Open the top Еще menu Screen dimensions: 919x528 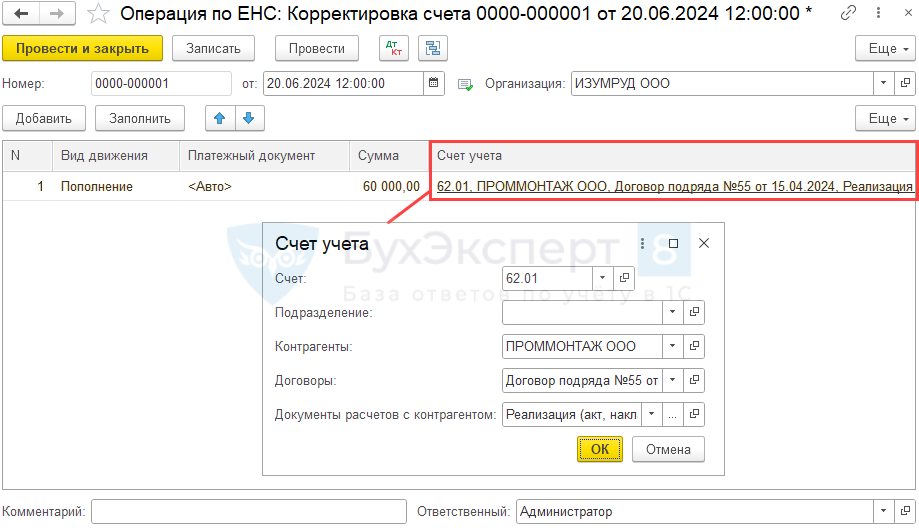886,49
